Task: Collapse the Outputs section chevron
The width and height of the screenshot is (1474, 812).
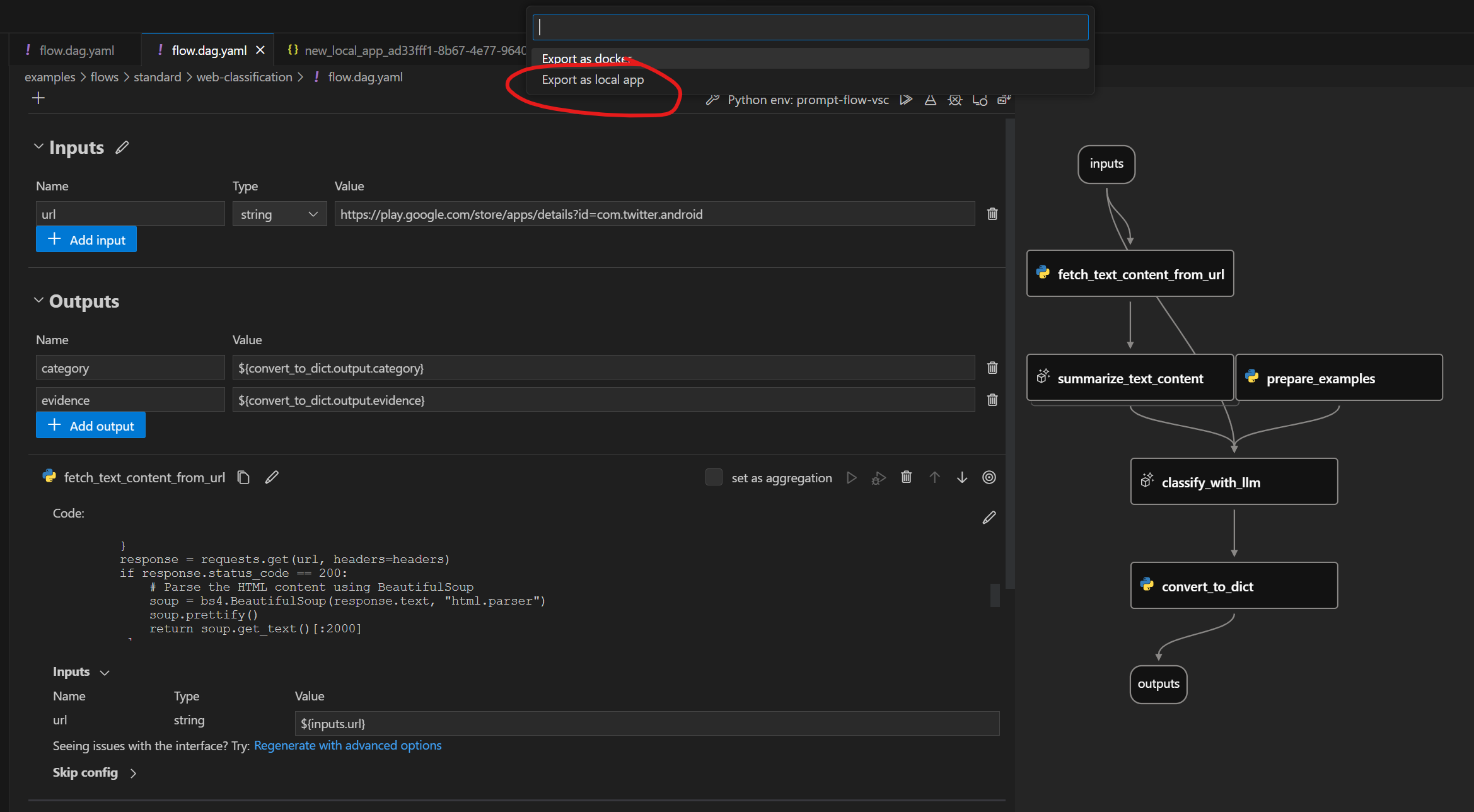Action: pyautogui.click(x=38, y=300)
